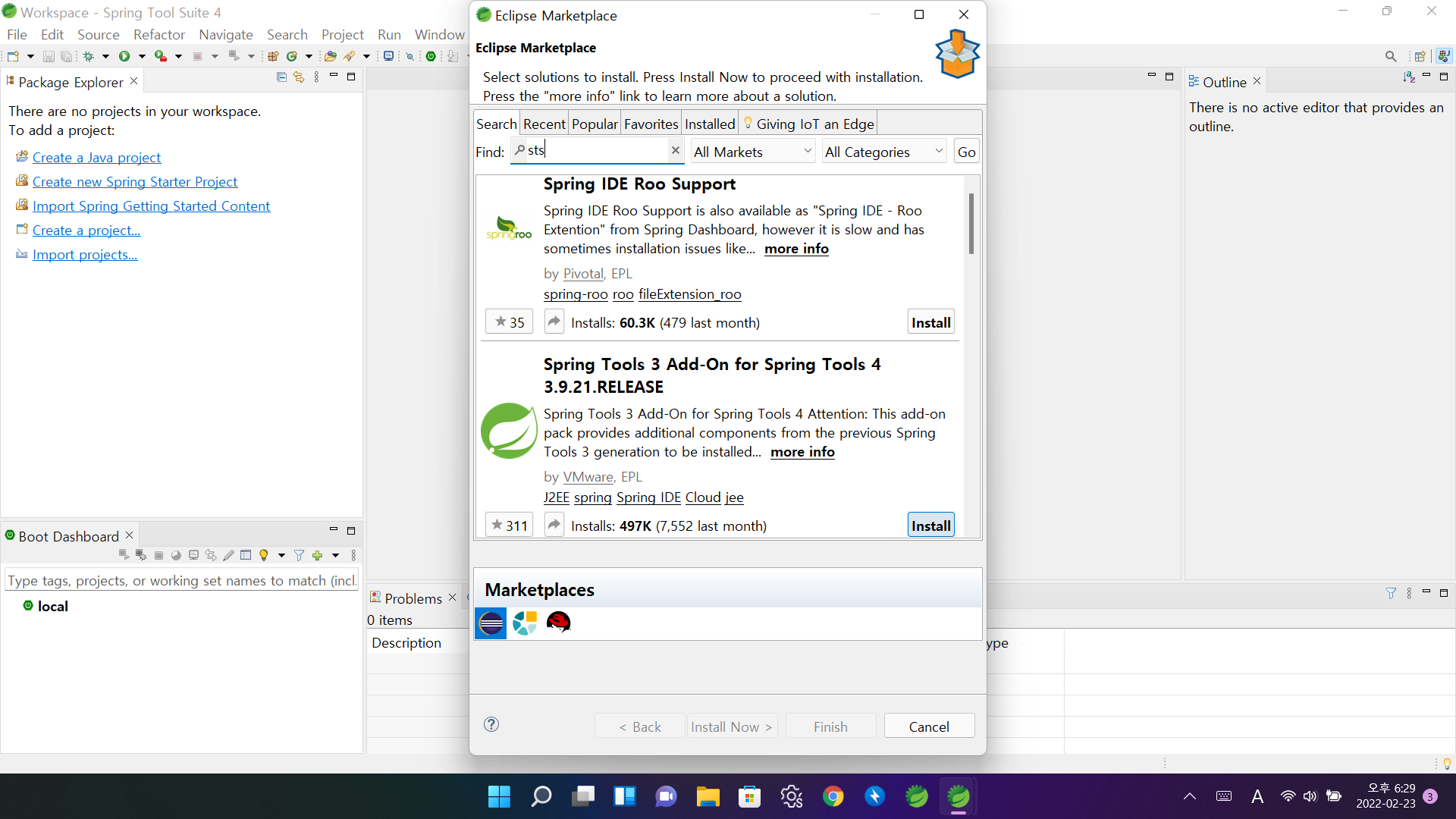
Task: Click the Boot Dashboard toolbar icon
Action: [x=431, y=56]
